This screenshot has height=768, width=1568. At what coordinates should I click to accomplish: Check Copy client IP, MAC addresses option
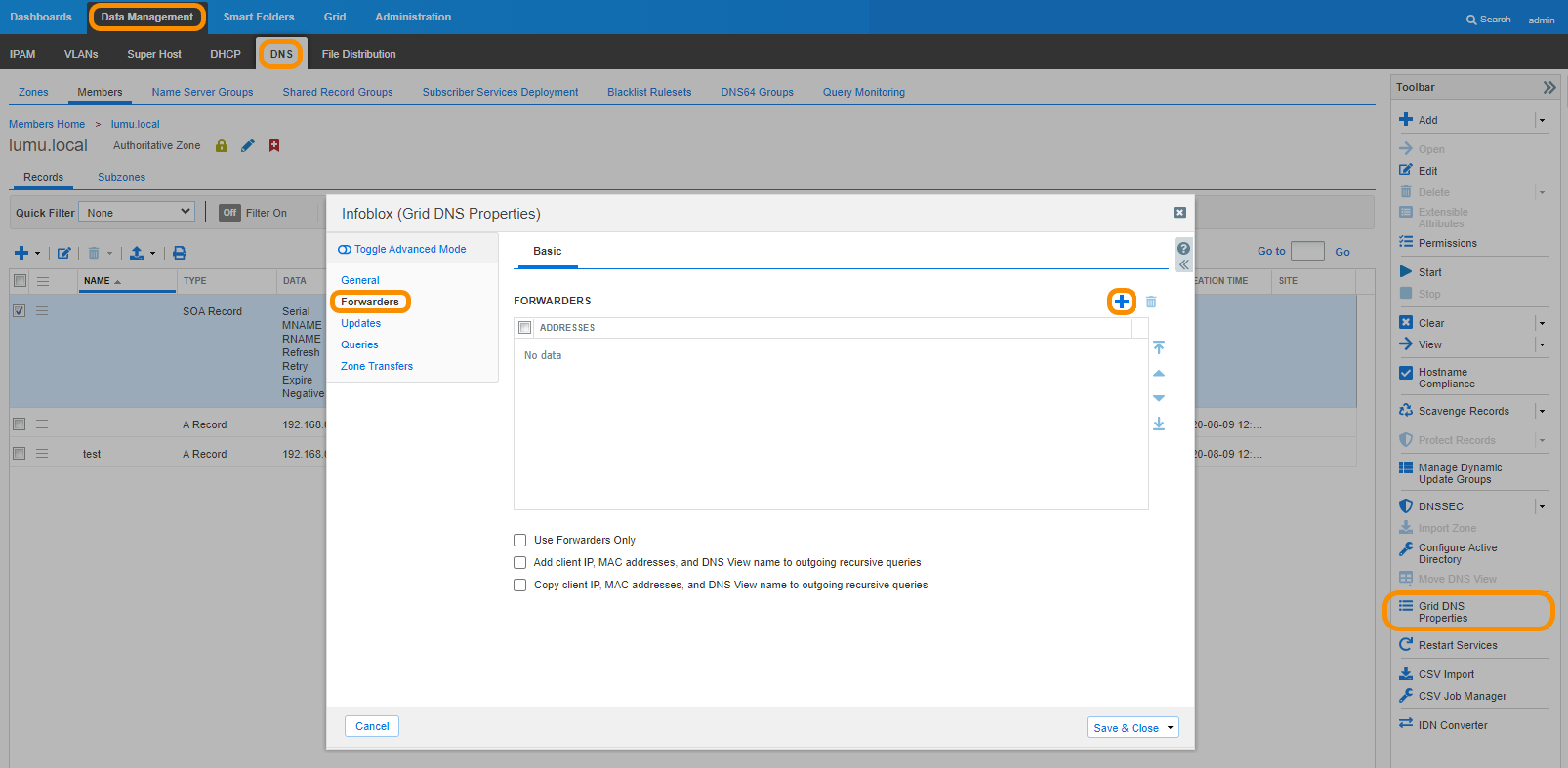point(520,585)
